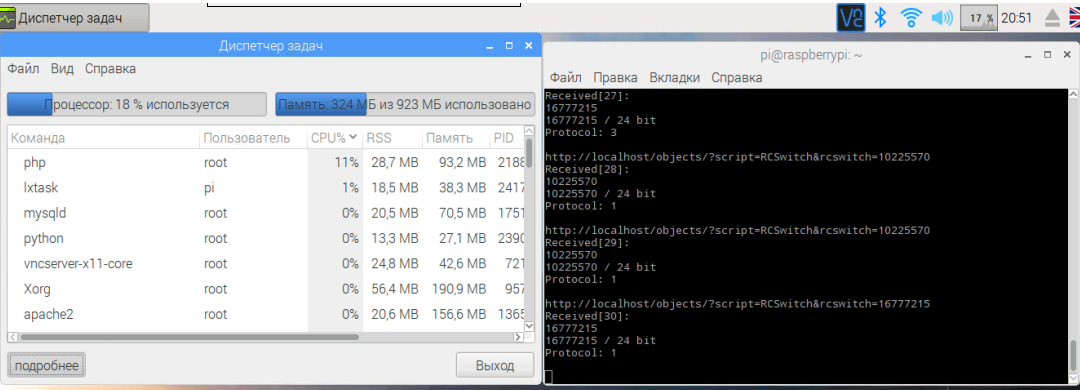Open the VNC server tray icon
Viewport: 1080px width, 390px height.
[851, 17]
